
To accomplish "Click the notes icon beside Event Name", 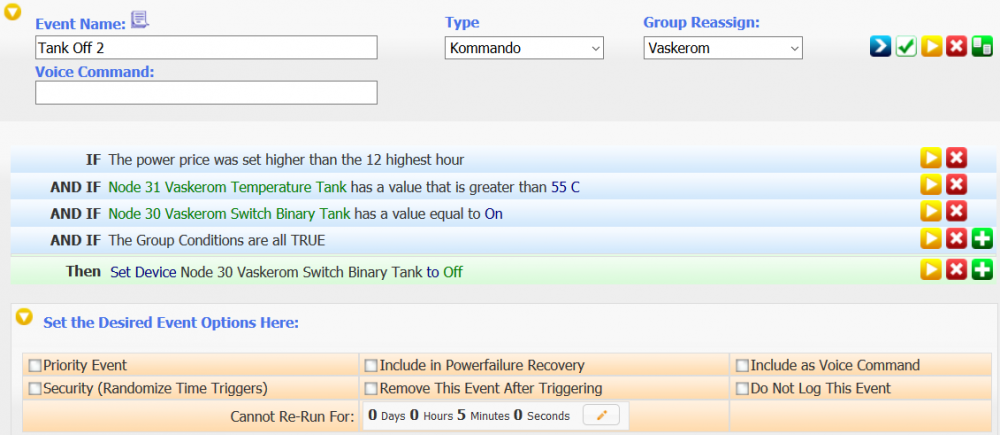I will point(140,20).
